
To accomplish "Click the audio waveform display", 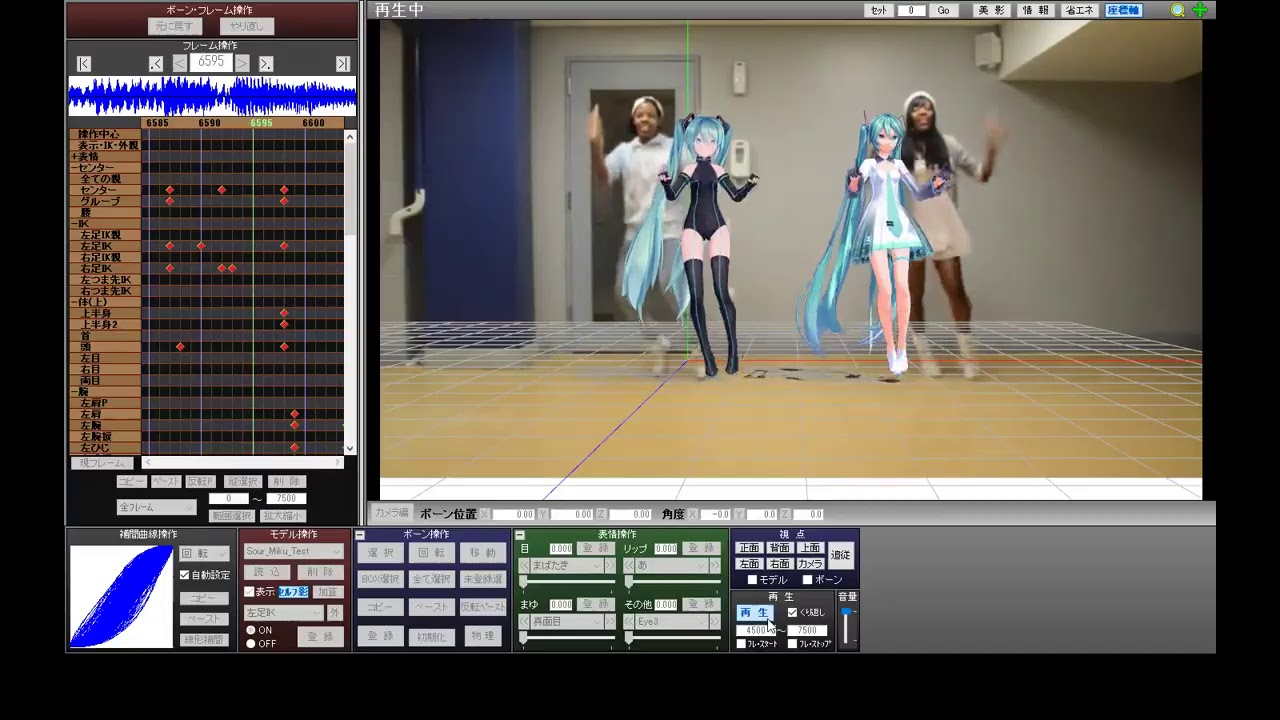I will [x=212, y=97].
